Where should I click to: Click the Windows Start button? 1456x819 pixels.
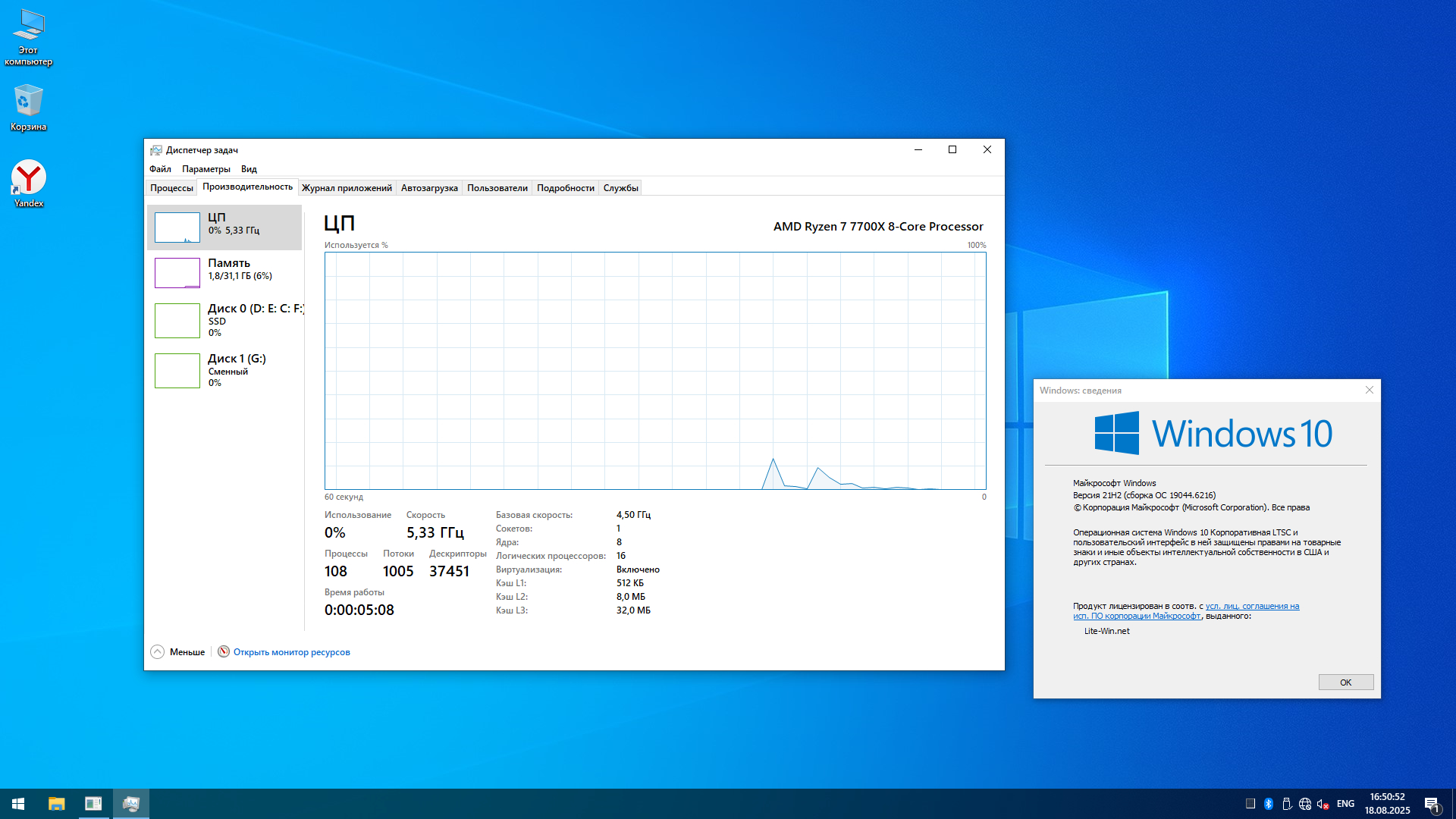point(18,804)
